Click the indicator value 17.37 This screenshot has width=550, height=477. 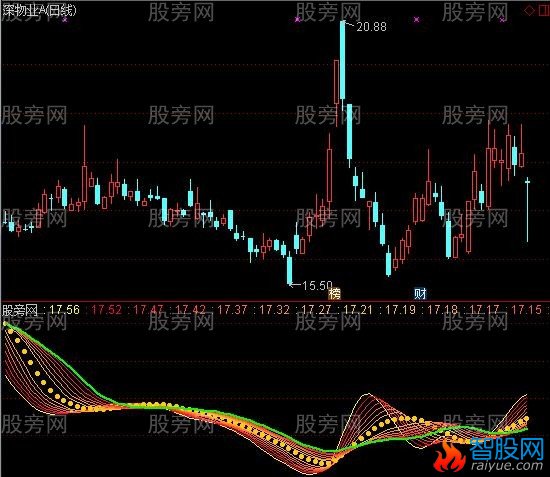(232, 310)
